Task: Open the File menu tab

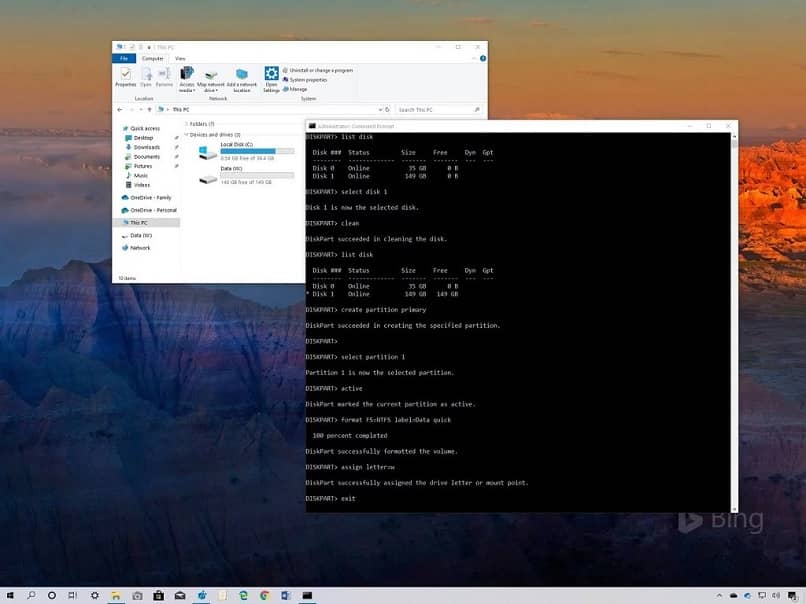Action: coord(124,59)
